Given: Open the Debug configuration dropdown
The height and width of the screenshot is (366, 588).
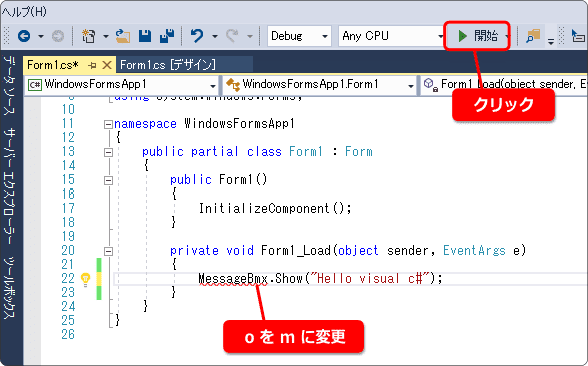Looking at the screenshot, I should pyautogui.click(x=299, y=36).
